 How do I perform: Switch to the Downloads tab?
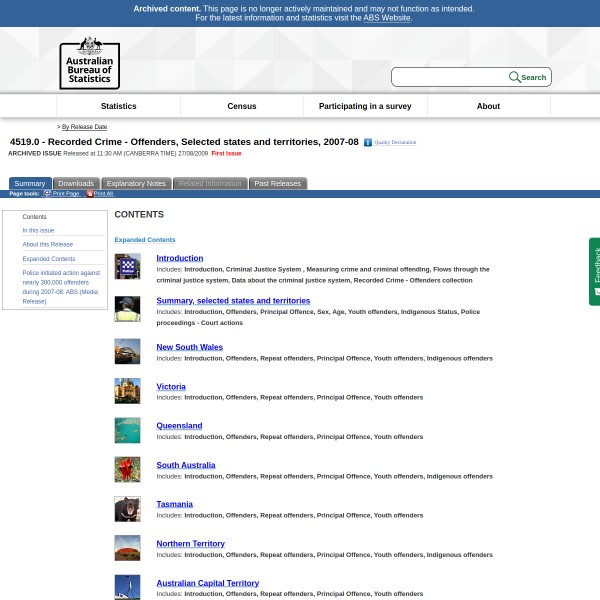point(76,183)
